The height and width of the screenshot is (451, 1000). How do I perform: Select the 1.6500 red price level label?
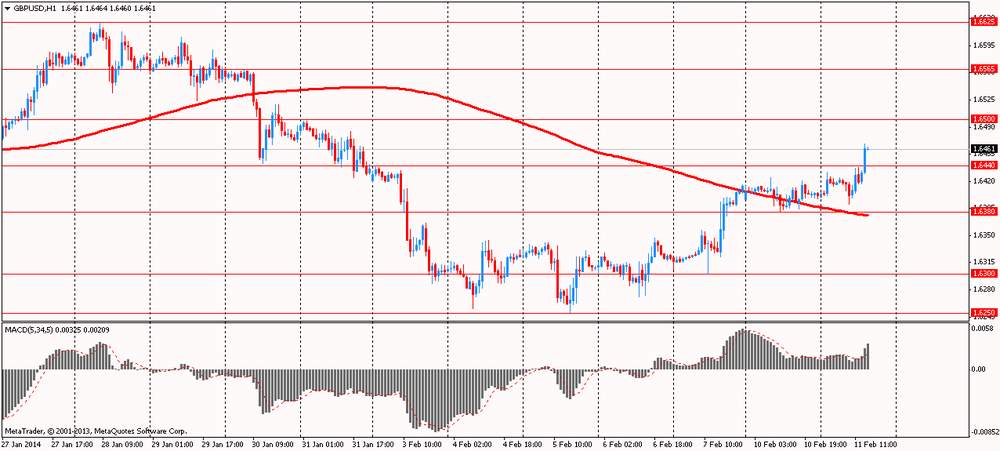coord(983,119)
